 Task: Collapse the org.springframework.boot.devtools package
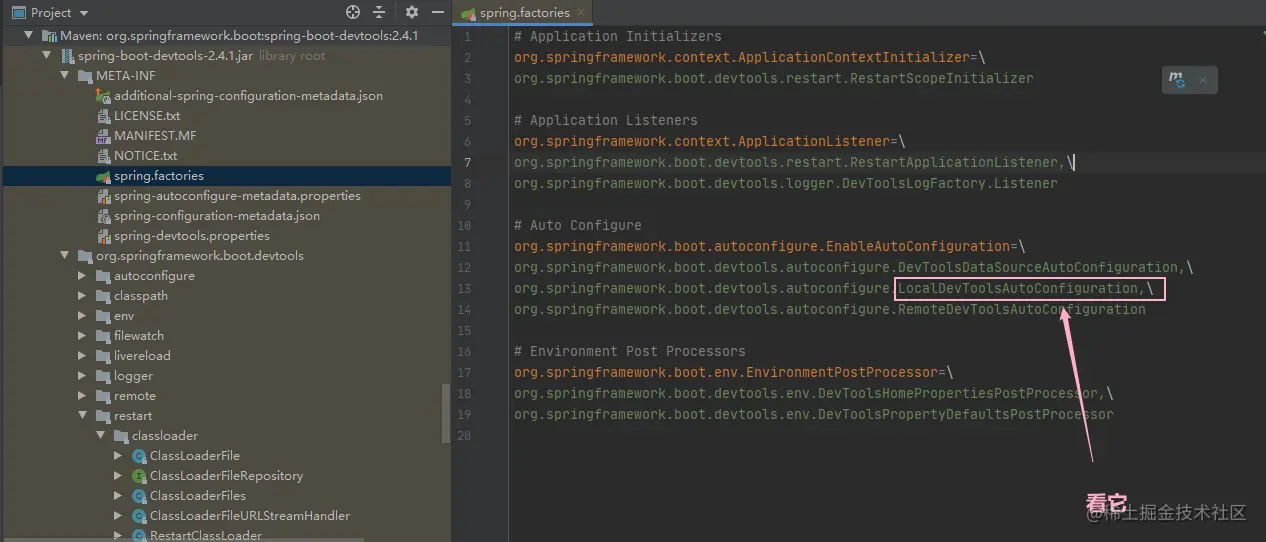point(65,256)
